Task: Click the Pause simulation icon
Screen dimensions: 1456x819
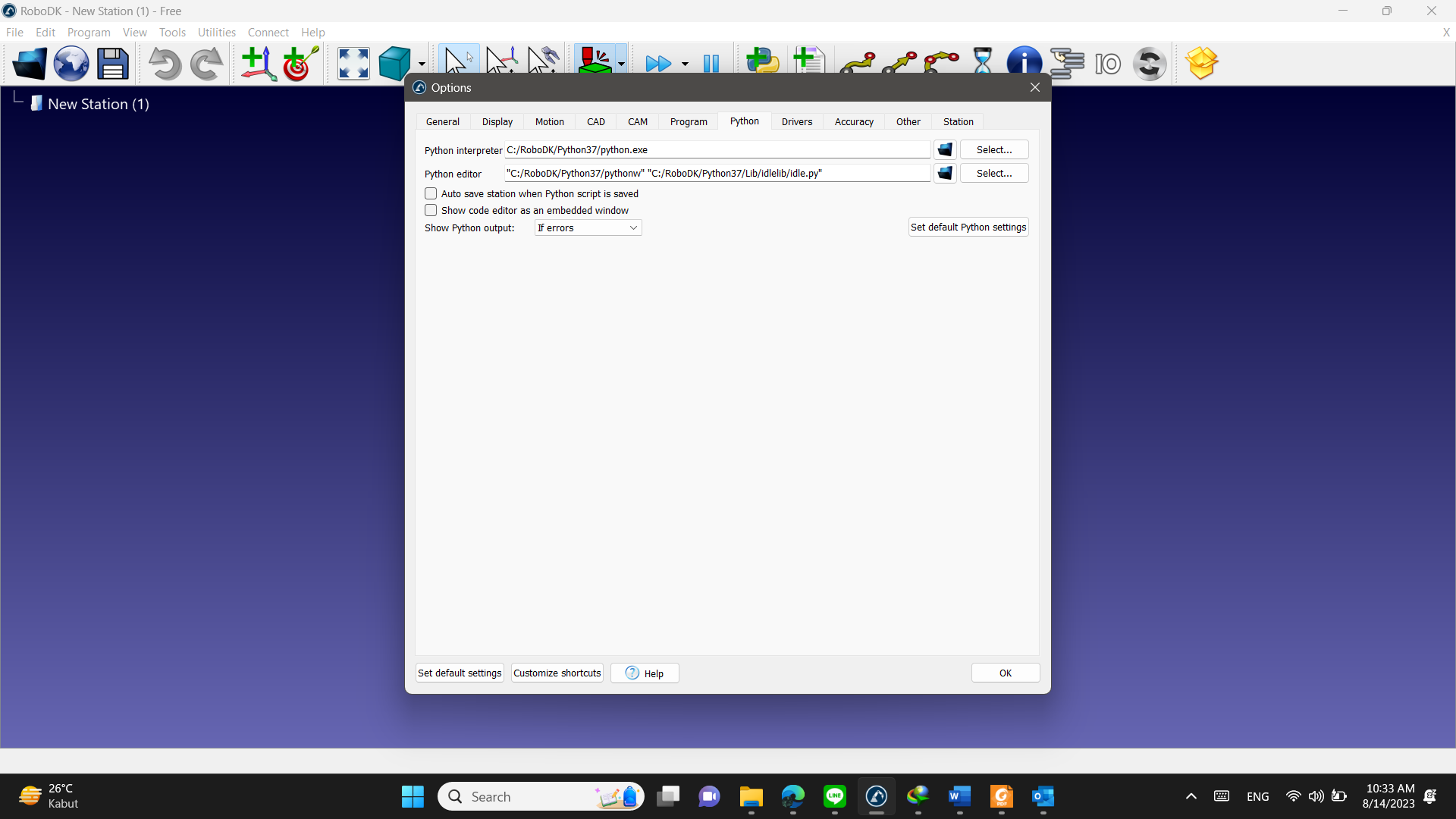Action: 711,64
